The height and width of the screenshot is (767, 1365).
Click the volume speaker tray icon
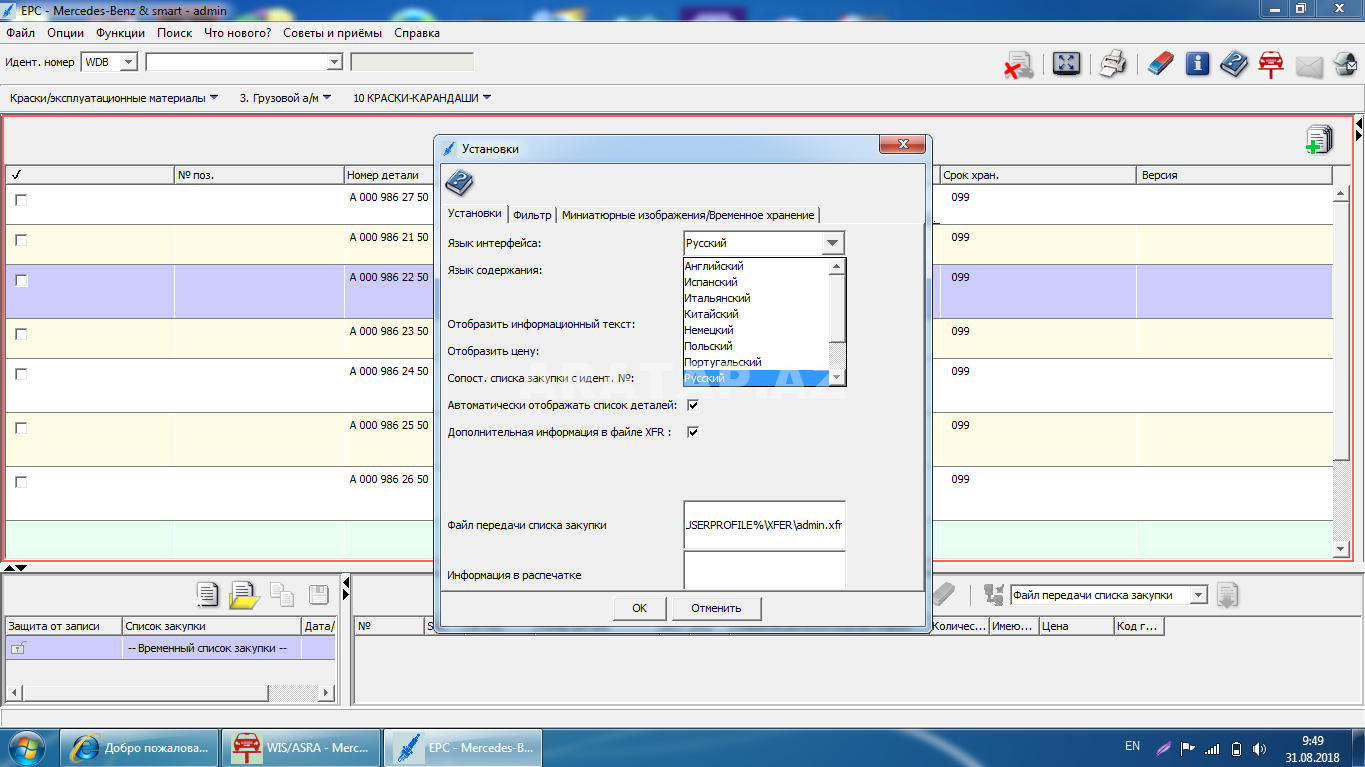pos(1260,748)
